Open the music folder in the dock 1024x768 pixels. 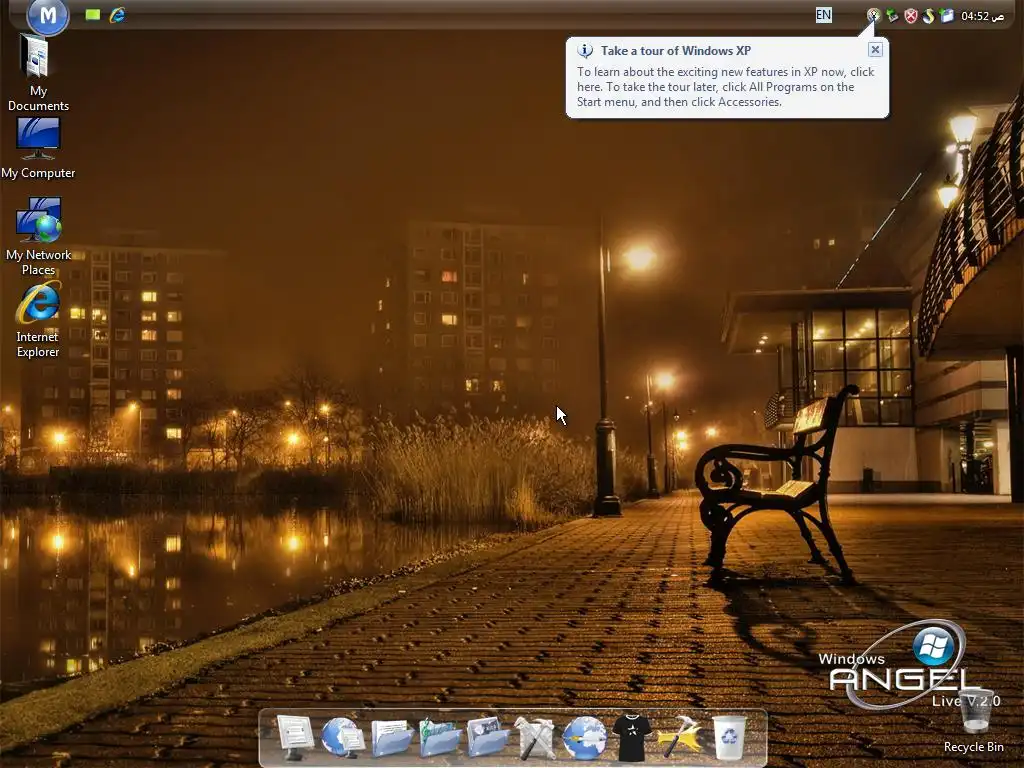point(440,738)
